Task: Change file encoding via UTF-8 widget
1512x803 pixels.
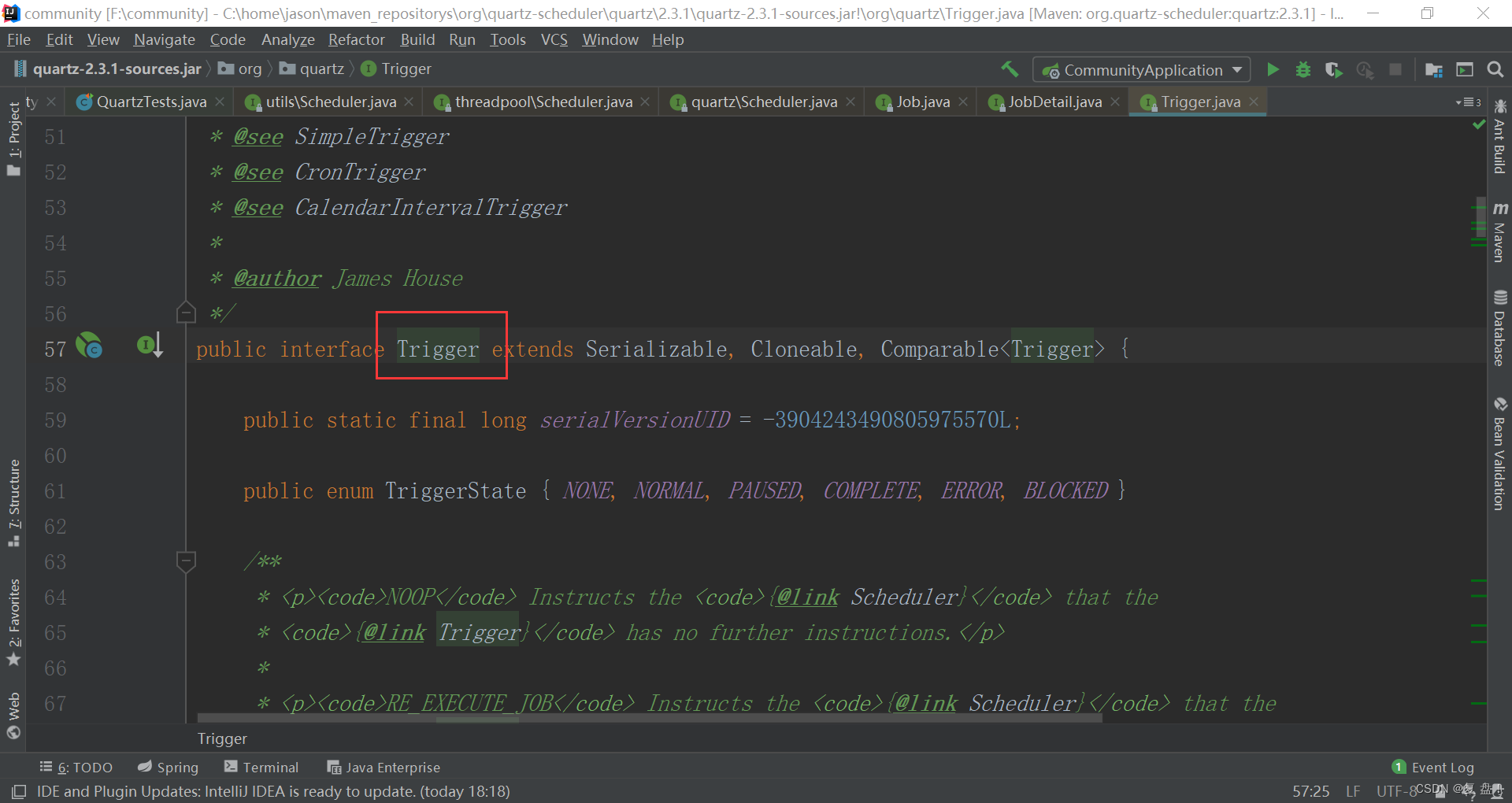Action: point(1396,791)
